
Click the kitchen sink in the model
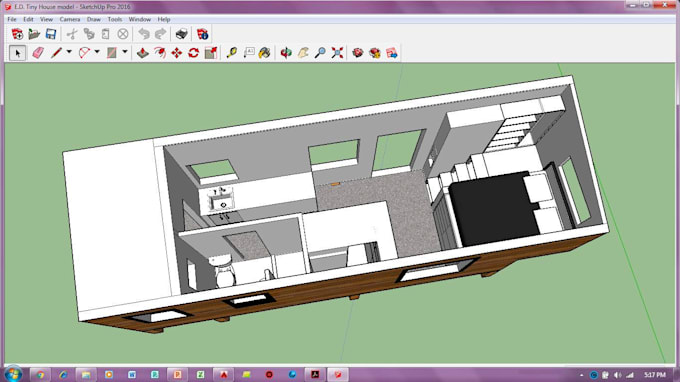click(x=222, y=202)
